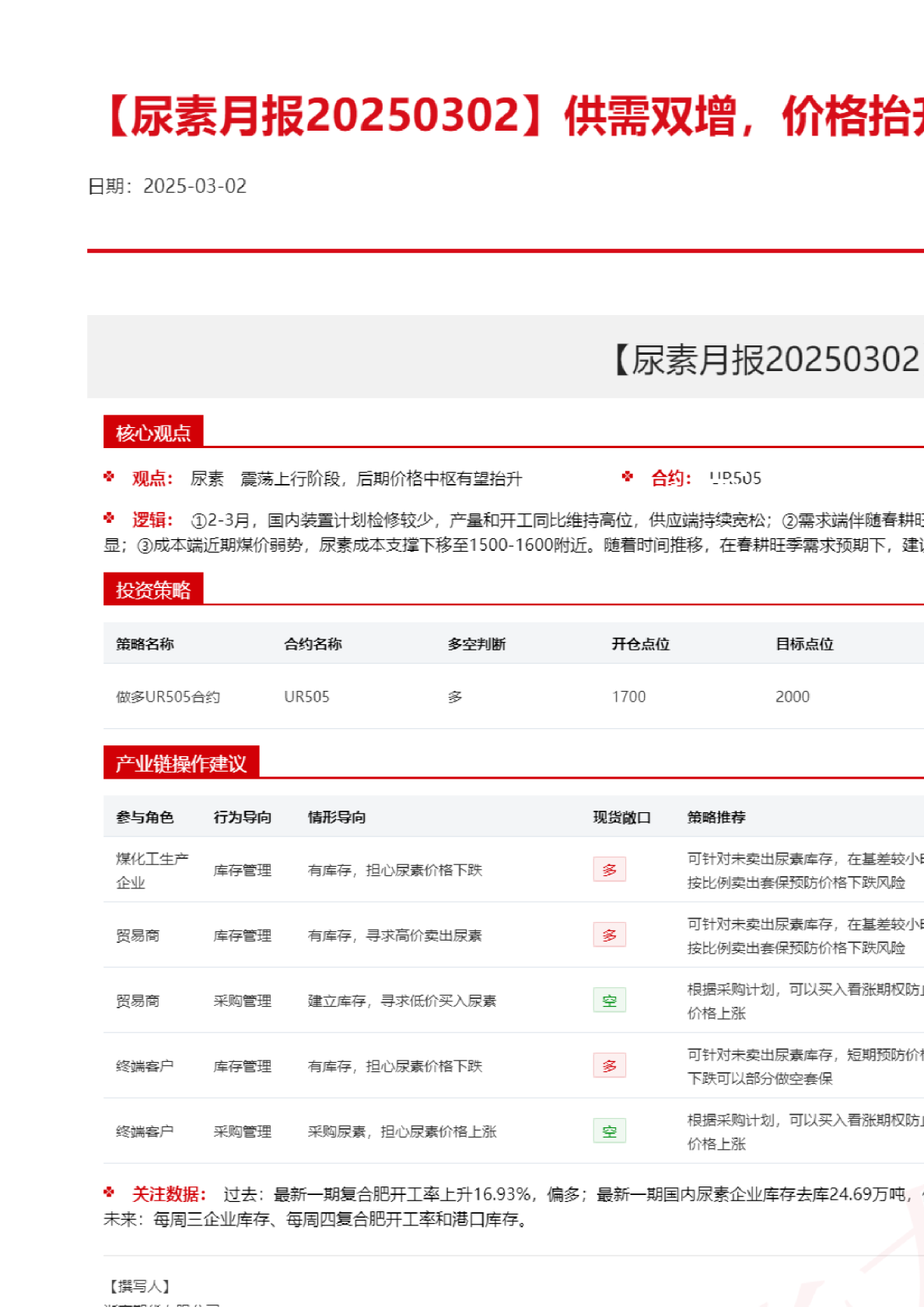Click the text 下跌可以部分做空套保

click(x=760, y=1078)
